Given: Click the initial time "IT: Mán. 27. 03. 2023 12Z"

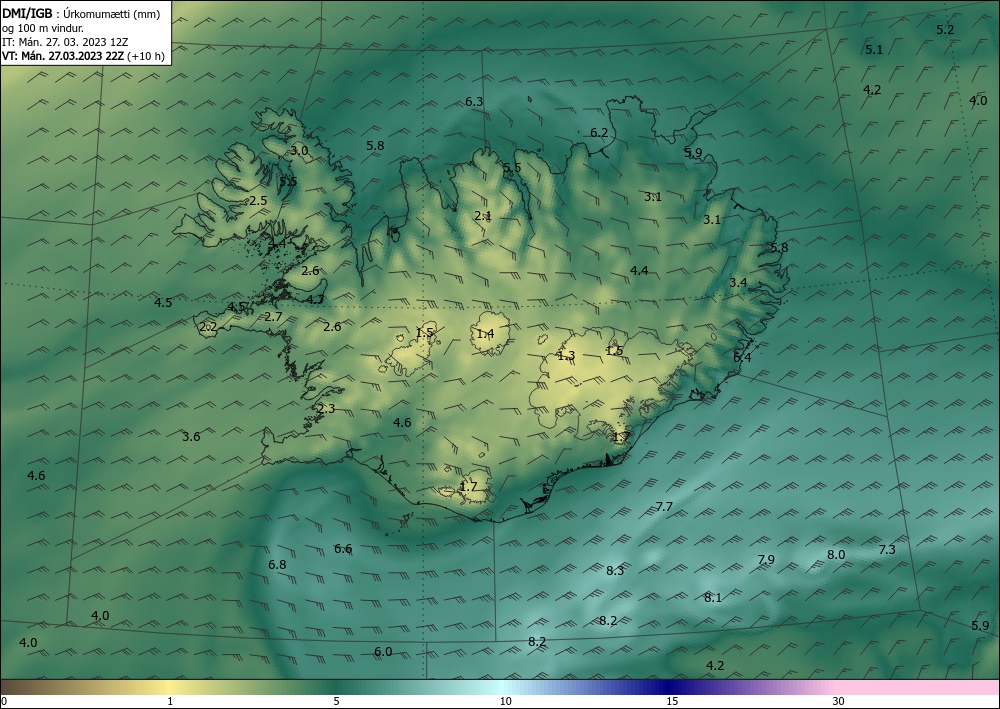Looking at the screenshot, I should point(65,42).
